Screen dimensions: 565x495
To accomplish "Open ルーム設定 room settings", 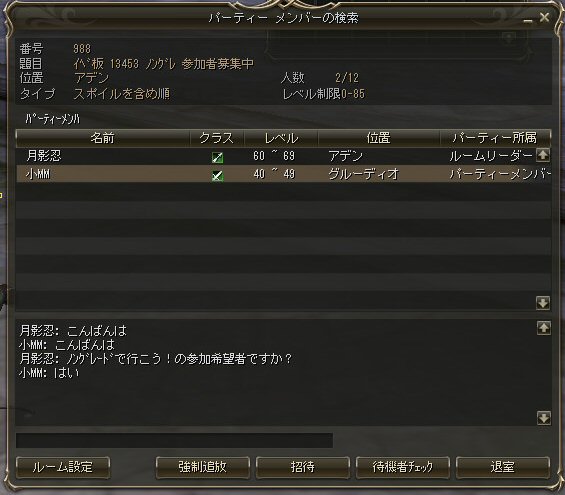I will point(63,467).
